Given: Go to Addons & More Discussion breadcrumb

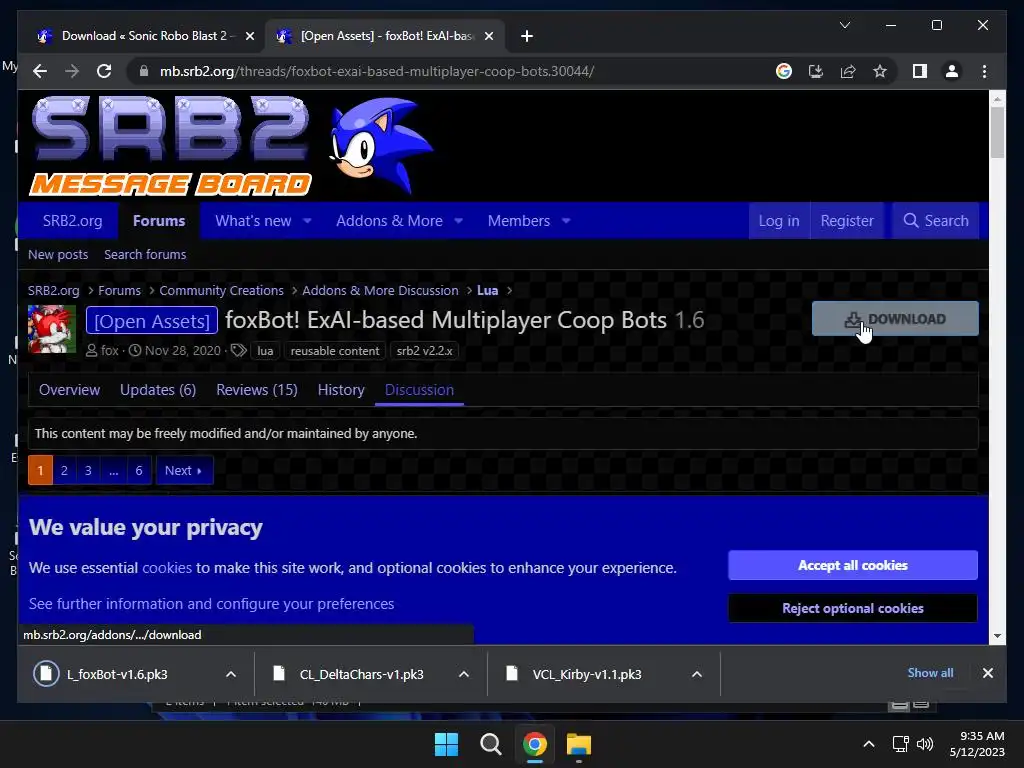Looking at the screenshot, I should [x=380, y=291].
